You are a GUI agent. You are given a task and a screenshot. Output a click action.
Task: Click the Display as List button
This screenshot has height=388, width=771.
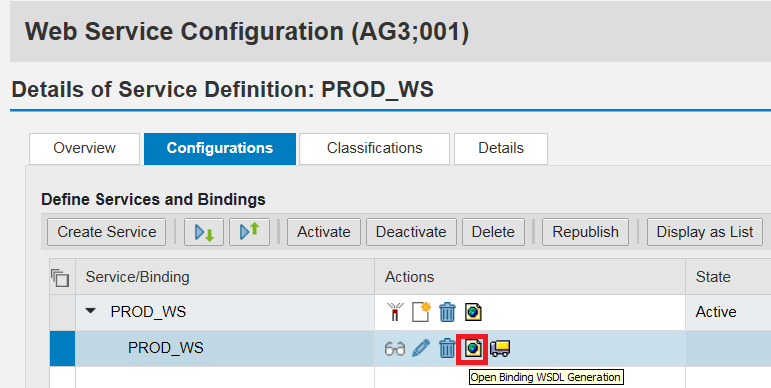point(705,232)
